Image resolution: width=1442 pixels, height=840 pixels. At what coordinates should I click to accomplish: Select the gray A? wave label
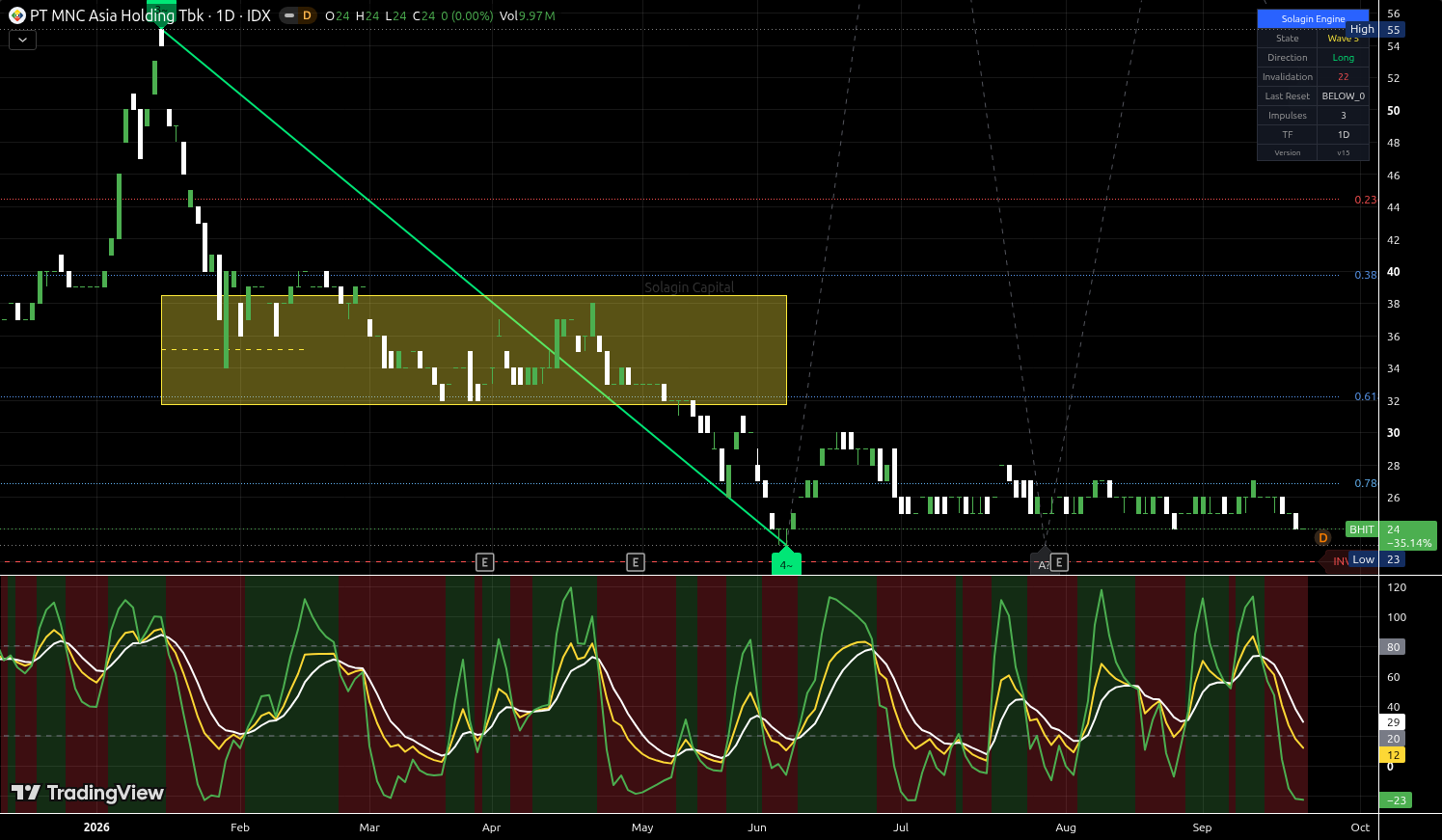(1042, 565)
